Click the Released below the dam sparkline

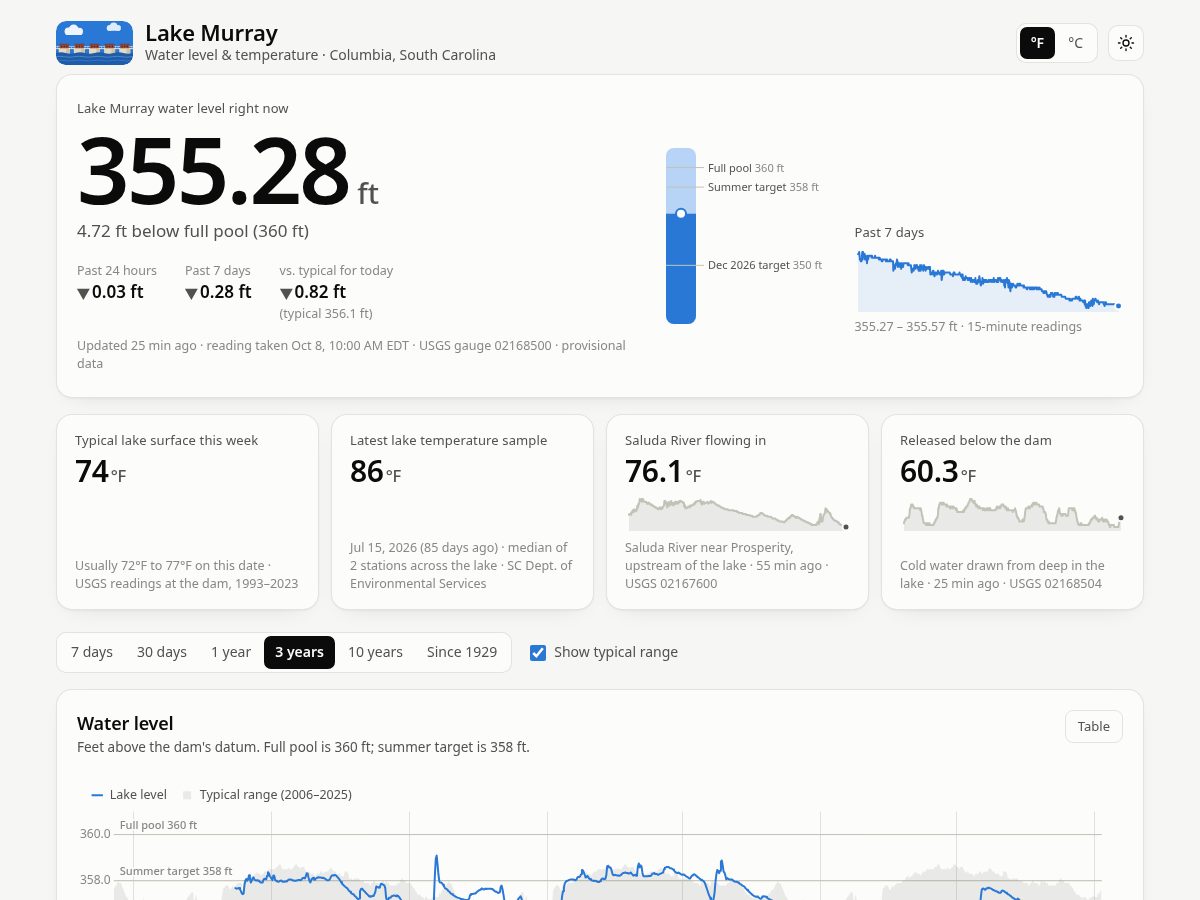click(x=1012, y=515)
